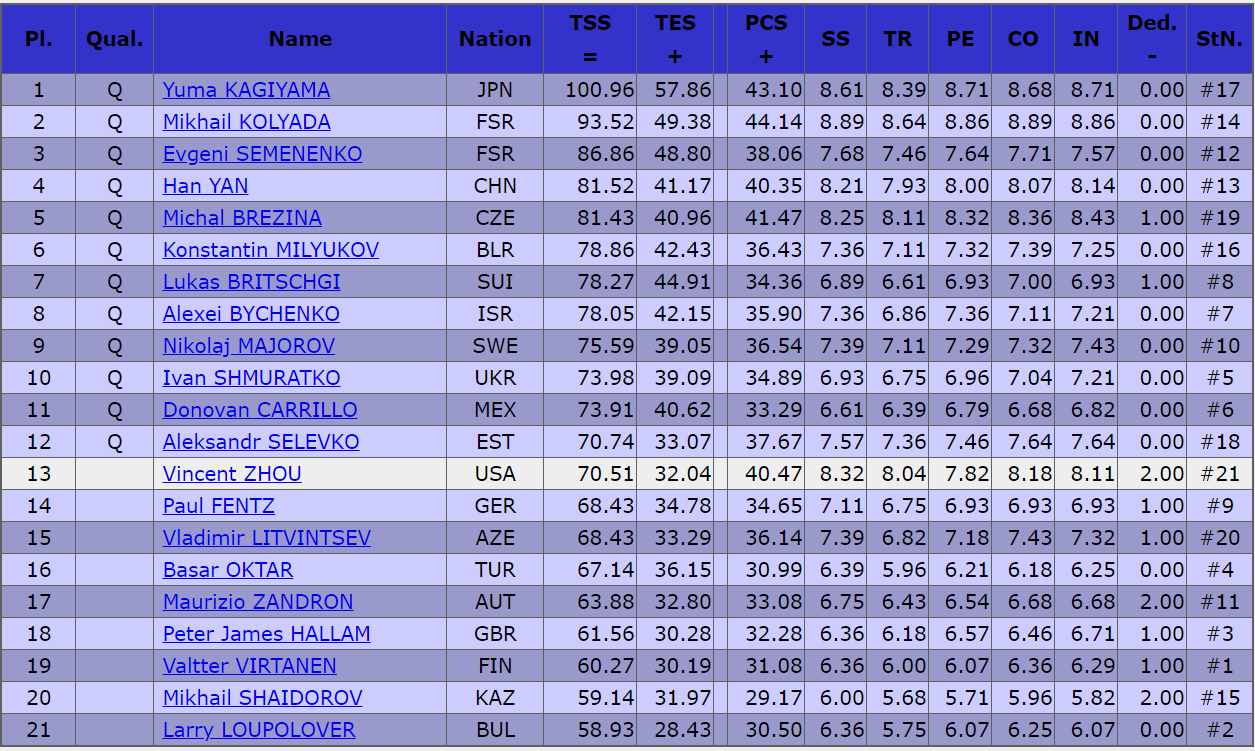Click the Alexei BYCHENKO link
This screenshot has width=1255, height=751.
click(251, 314)
